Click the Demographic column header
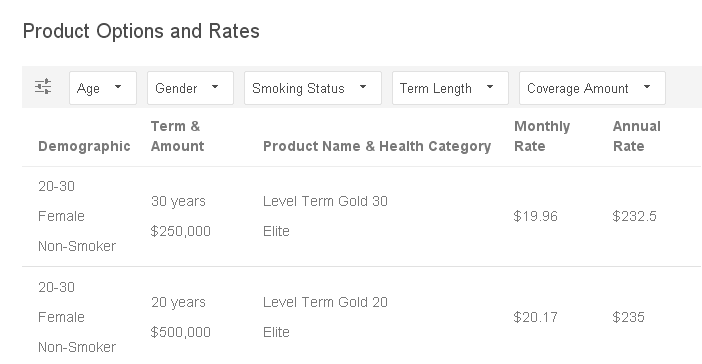Viewport: 702px width, 364px height. coord(84,146)
